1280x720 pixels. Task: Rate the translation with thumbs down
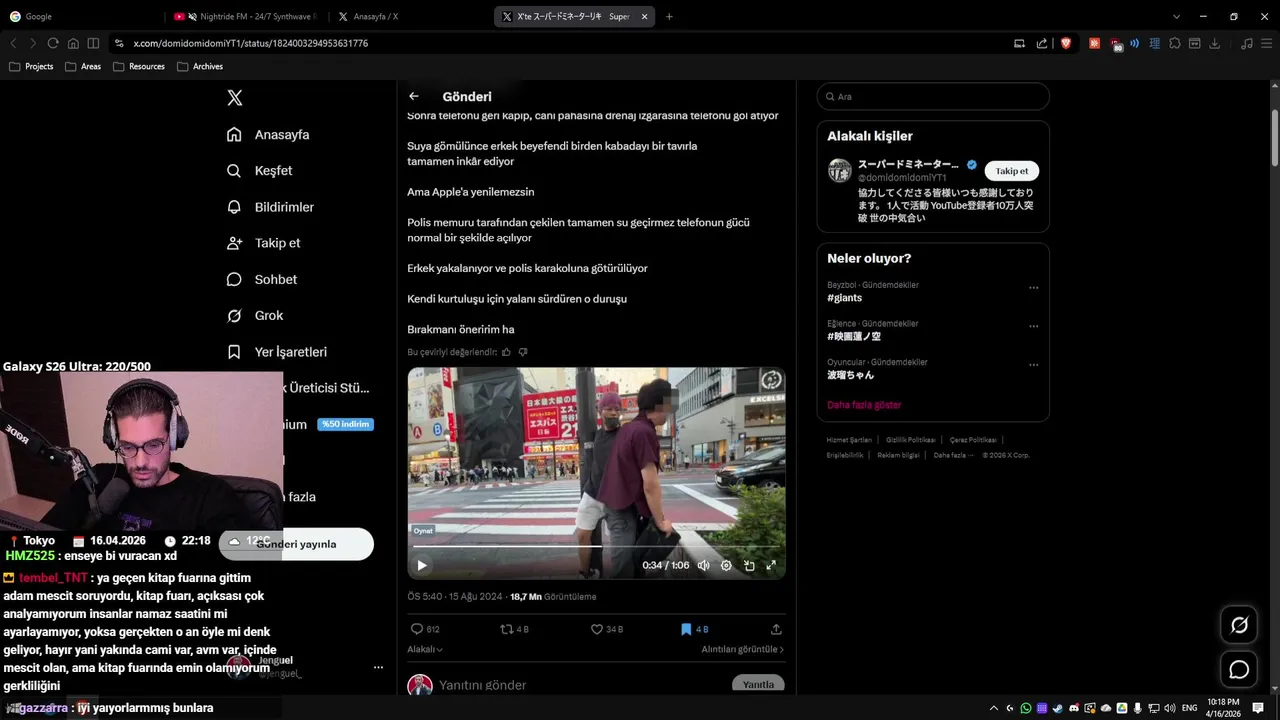[523, 352]
